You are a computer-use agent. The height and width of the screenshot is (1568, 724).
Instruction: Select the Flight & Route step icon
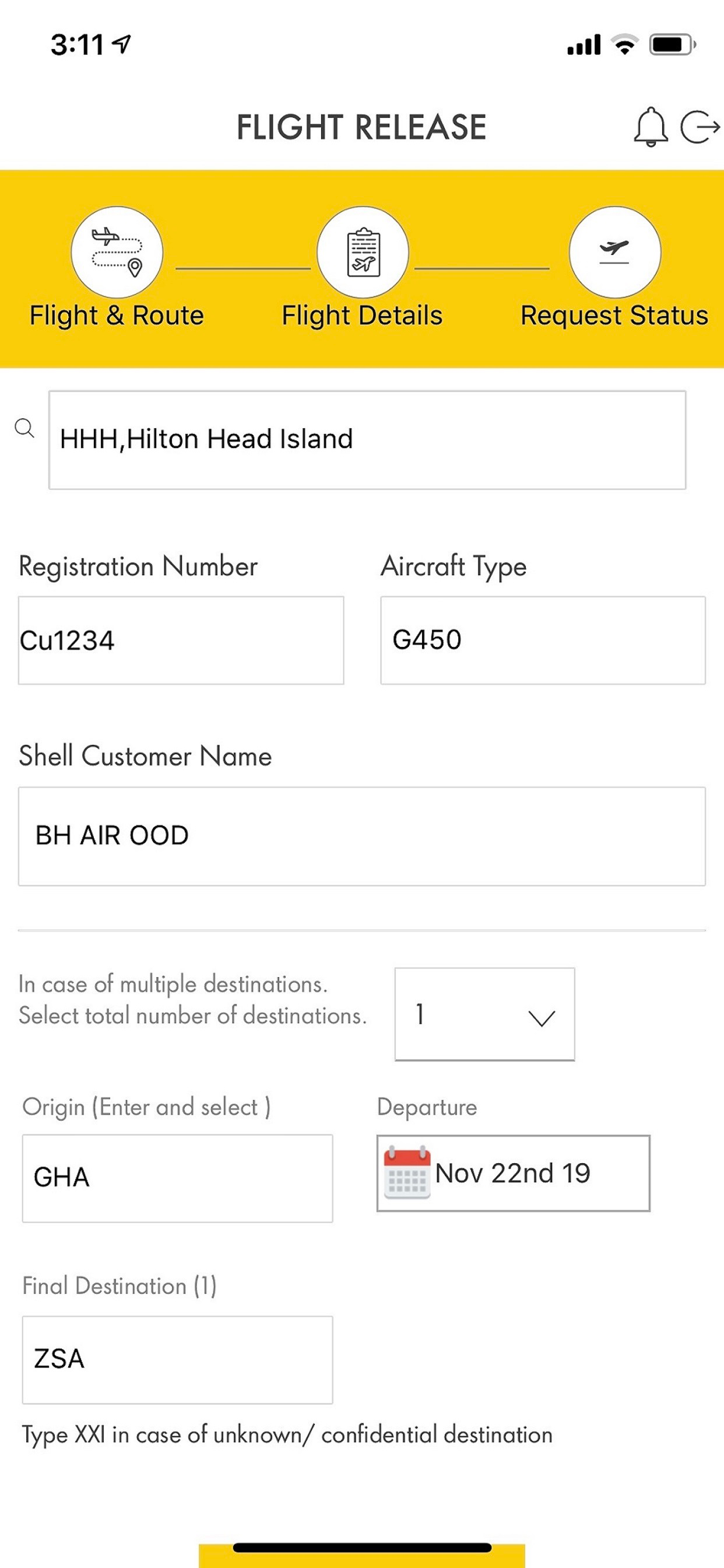pos(117,251)
